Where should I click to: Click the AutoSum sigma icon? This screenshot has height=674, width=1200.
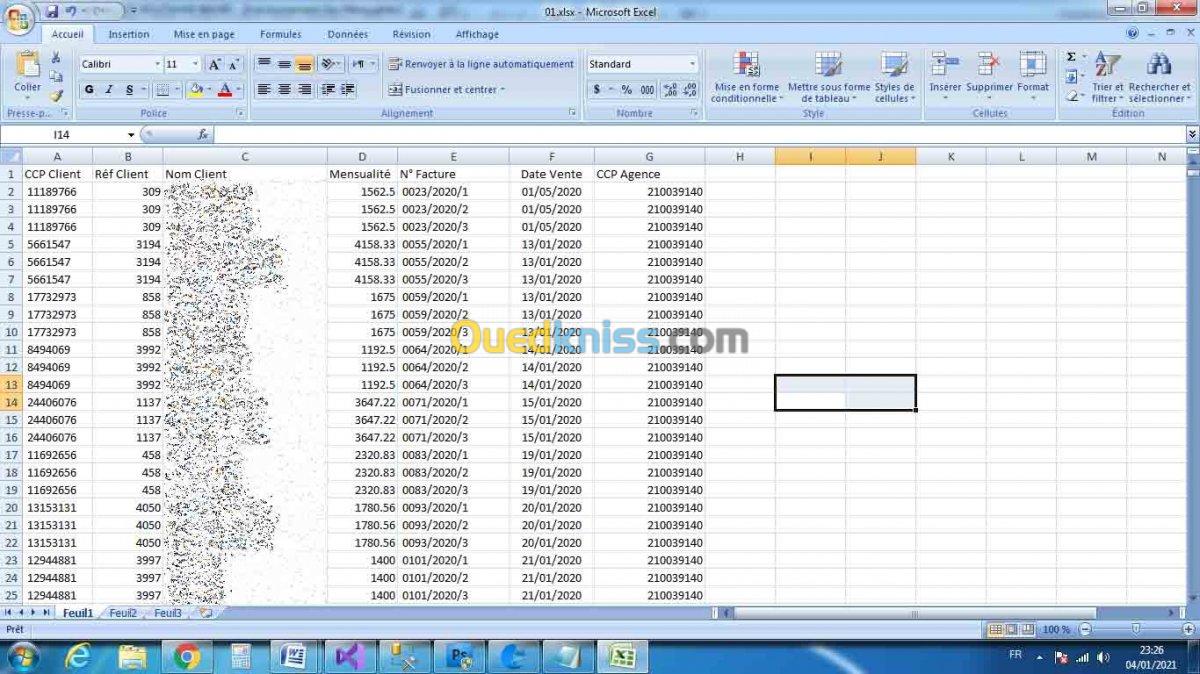[x=1071, y=57]
